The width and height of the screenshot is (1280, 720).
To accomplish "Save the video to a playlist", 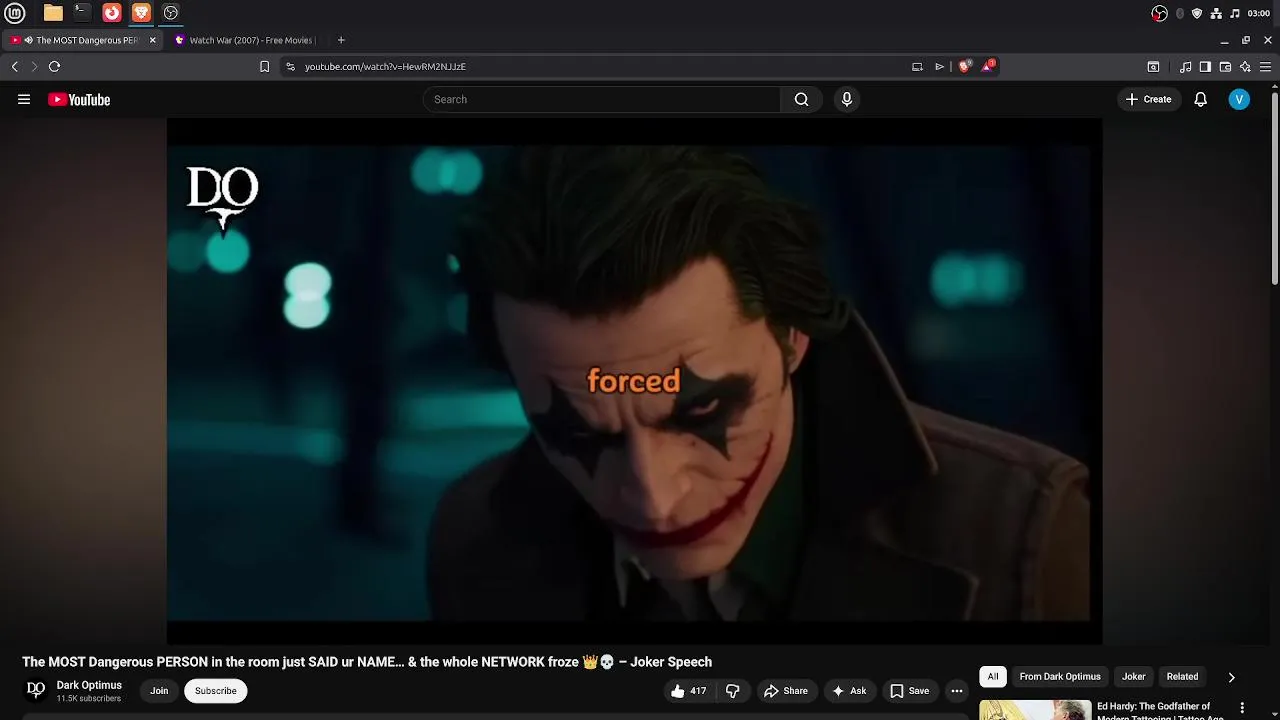I will click(910, 691).
